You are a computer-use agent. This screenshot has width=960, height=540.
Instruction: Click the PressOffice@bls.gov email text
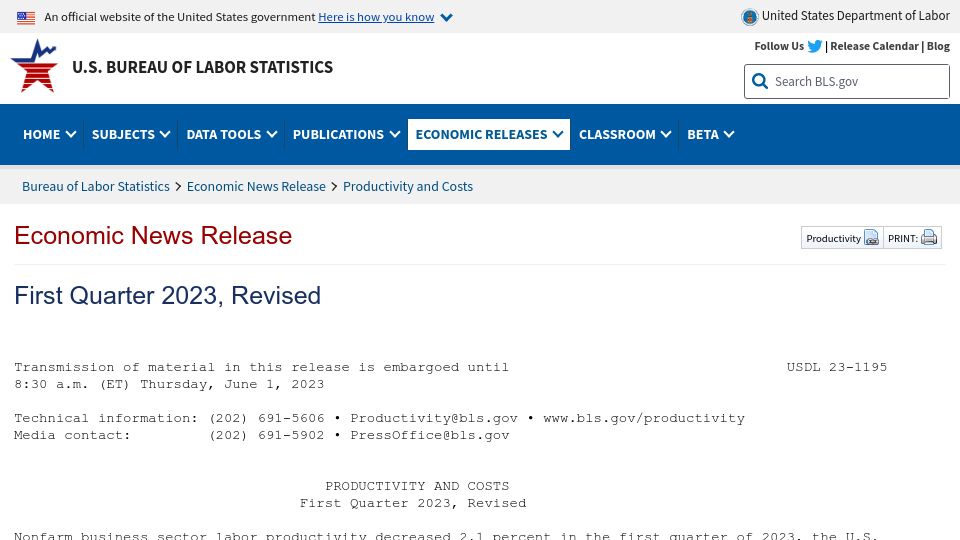click(x=430, y=435)
